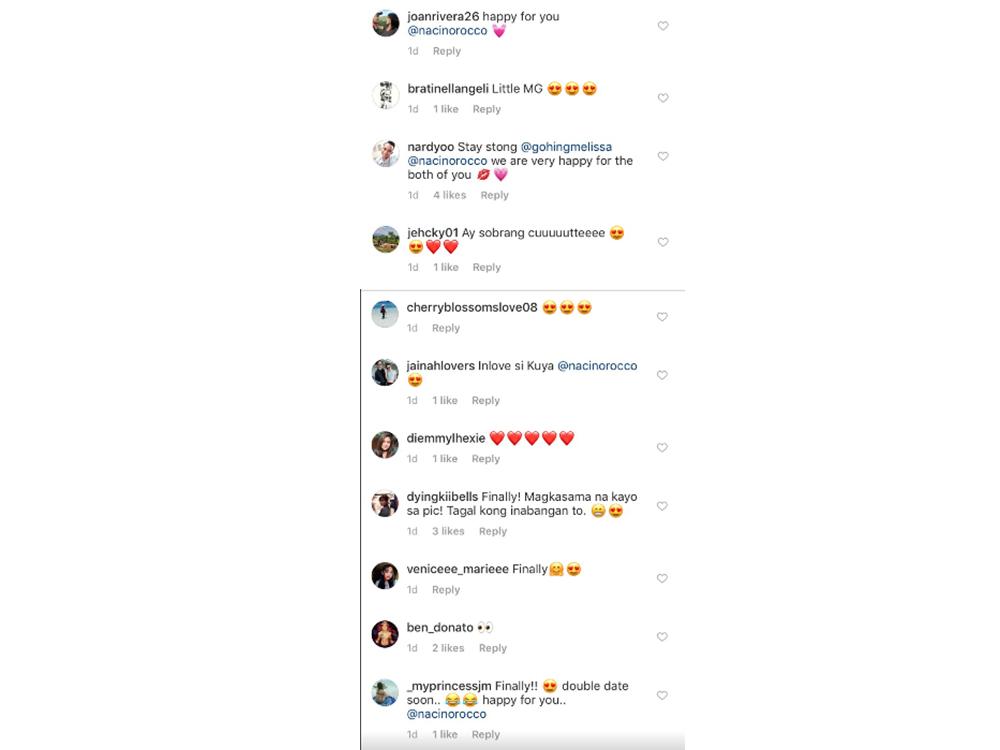Viewport: 1000px width, 750px height.
Task: Reply to veniceee_marieee's Finally comment
Action: (446, 590)
